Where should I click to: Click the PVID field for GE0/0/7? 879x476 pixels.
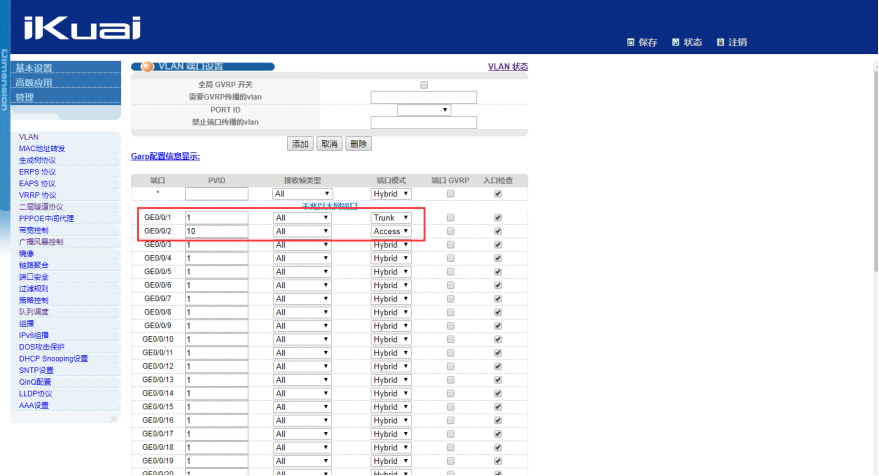point(216,299)
